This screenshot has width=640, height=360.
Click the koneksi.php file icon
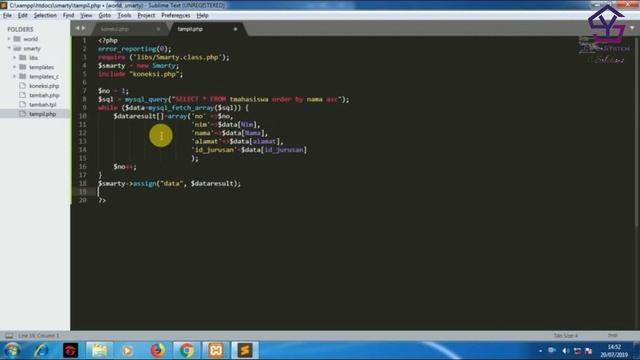(x=22, y=86)
